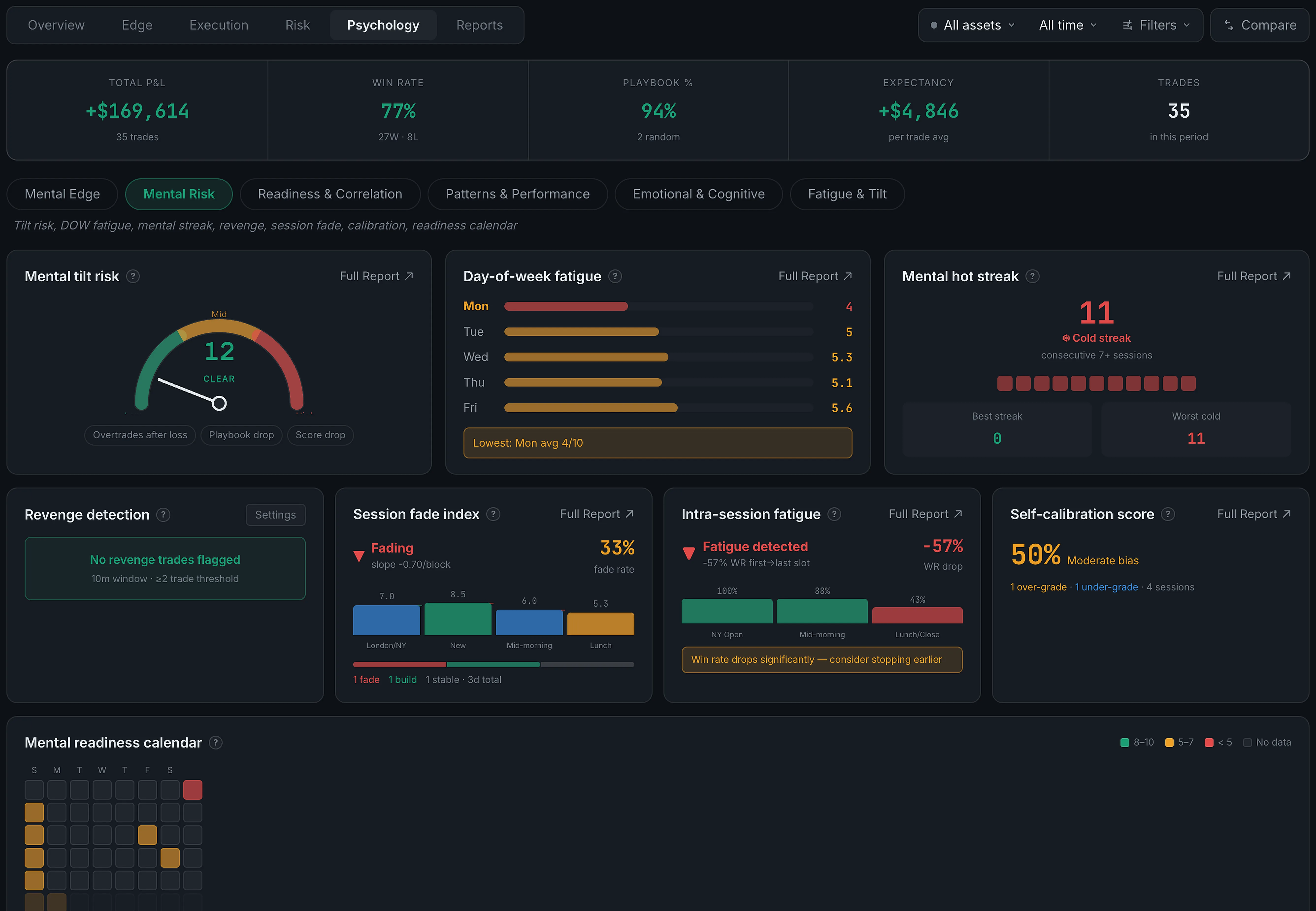Open help icon beside Session fade index

click(493, 514)
